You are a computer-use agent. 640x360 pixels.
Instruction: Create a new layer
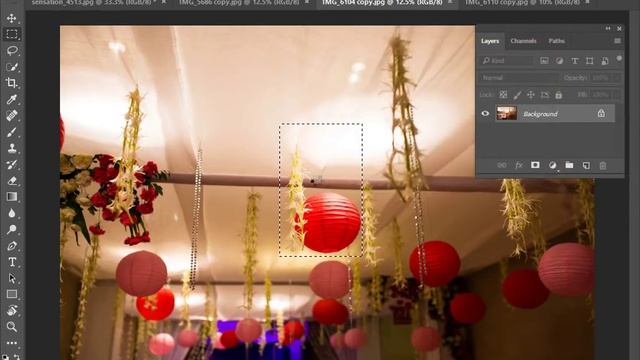pos(586,165)
